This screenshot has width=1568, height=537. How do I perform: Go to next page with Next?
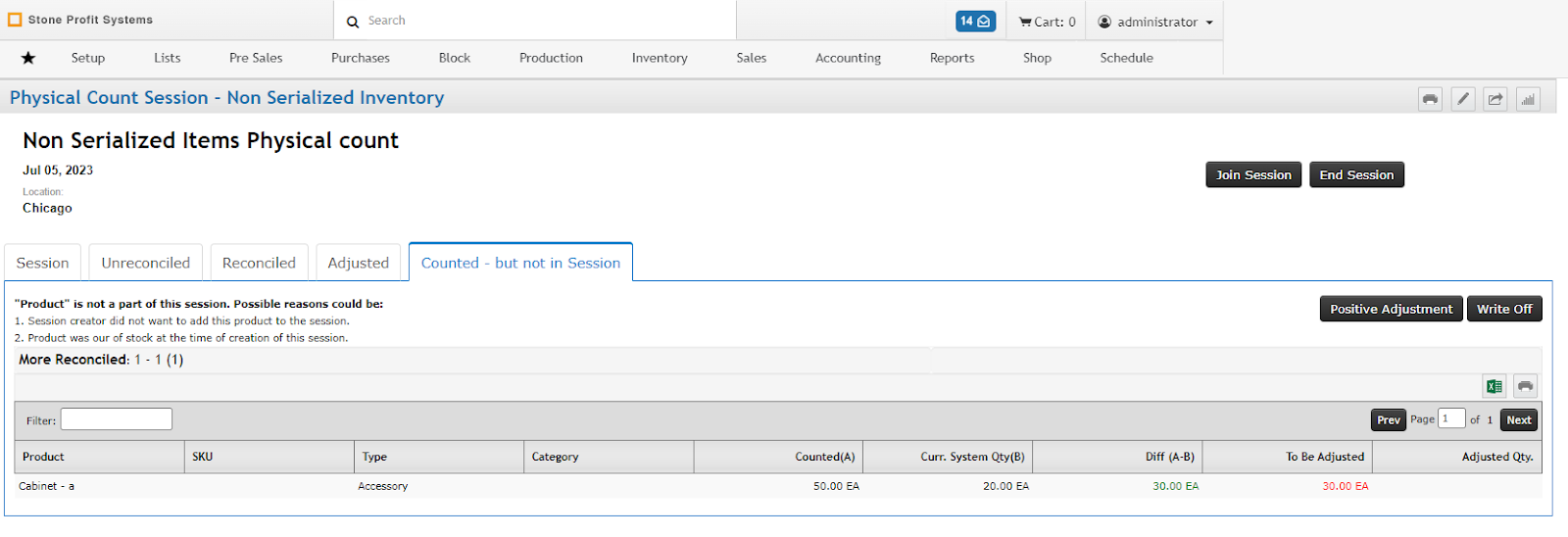tap(1519, 419)
